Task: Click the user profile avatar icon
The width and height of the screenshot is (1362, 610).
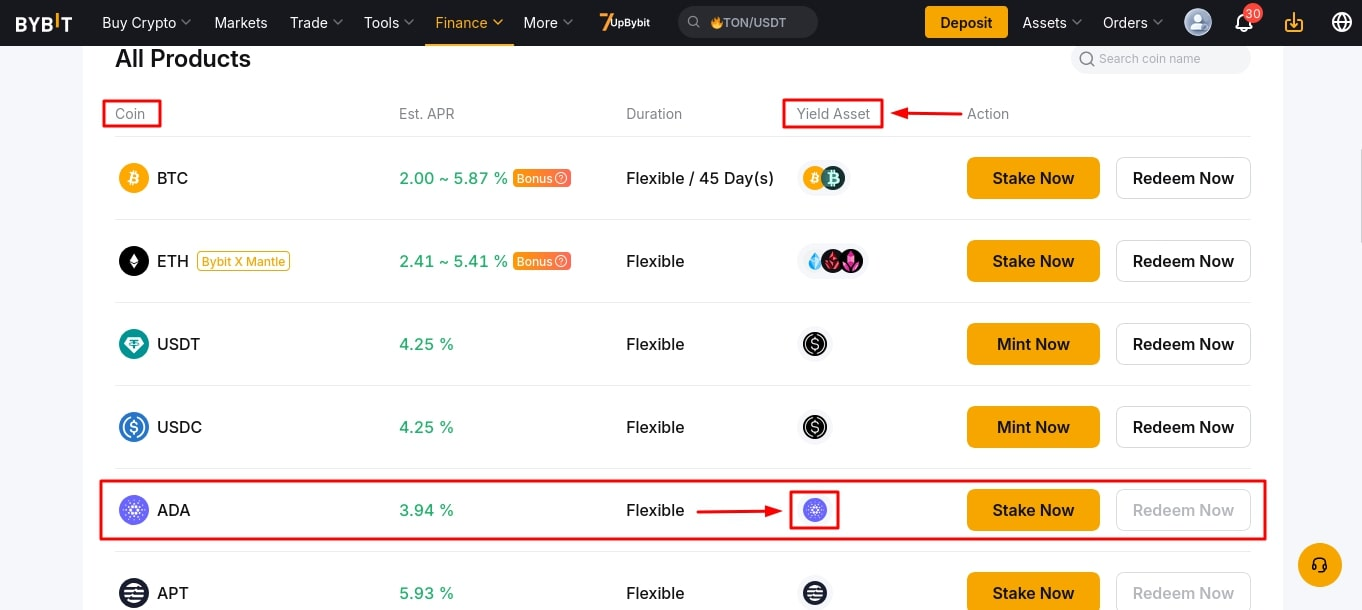Action: pos(1197,22)
